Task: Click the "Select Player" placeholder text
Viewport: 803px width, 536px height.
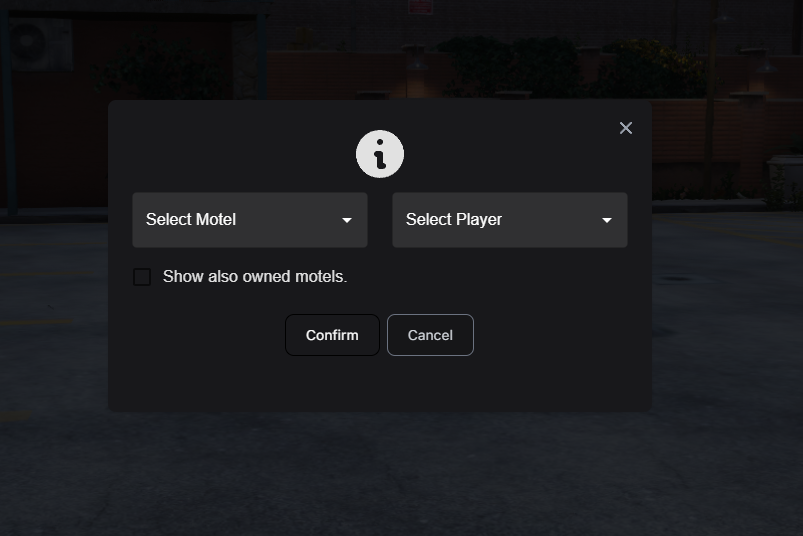Action: pos(454,220)
